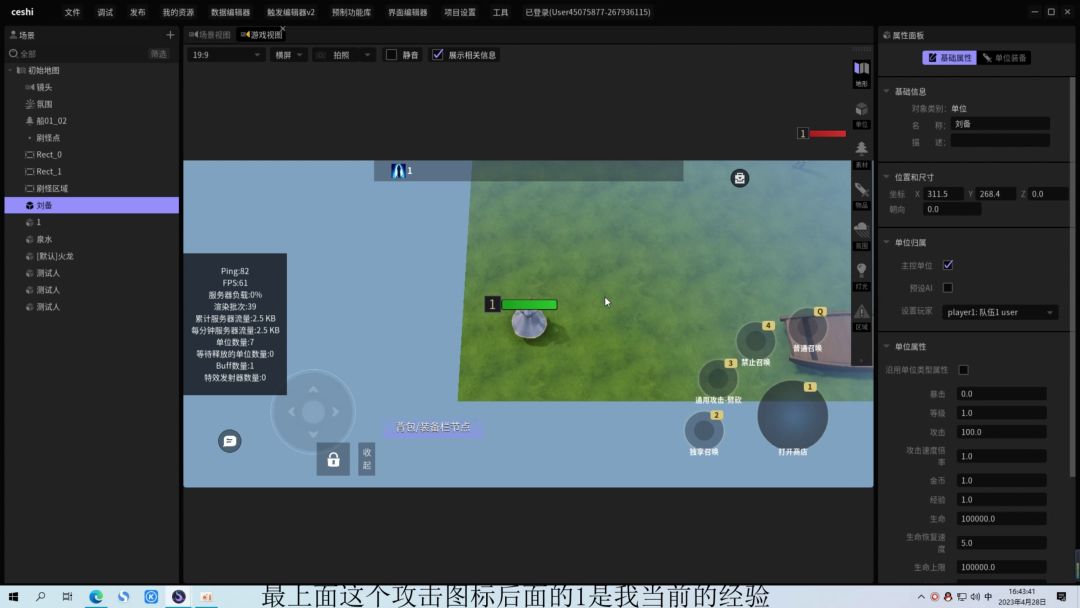Select the 单位 unit cube icon
1080x608 pixels.
861,111
